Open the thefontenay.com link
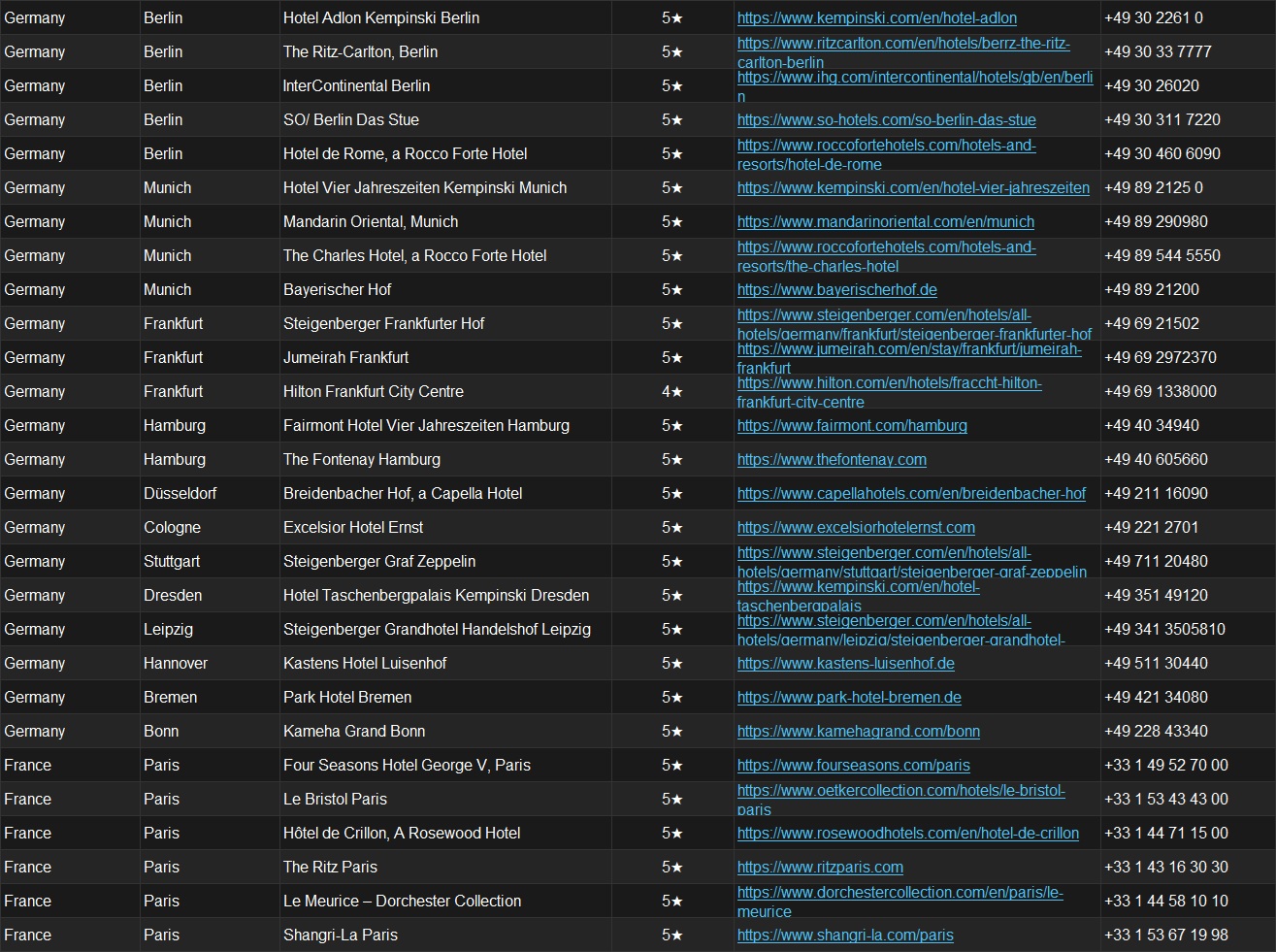Screen dimensions: 1276x952 (832, 459)
